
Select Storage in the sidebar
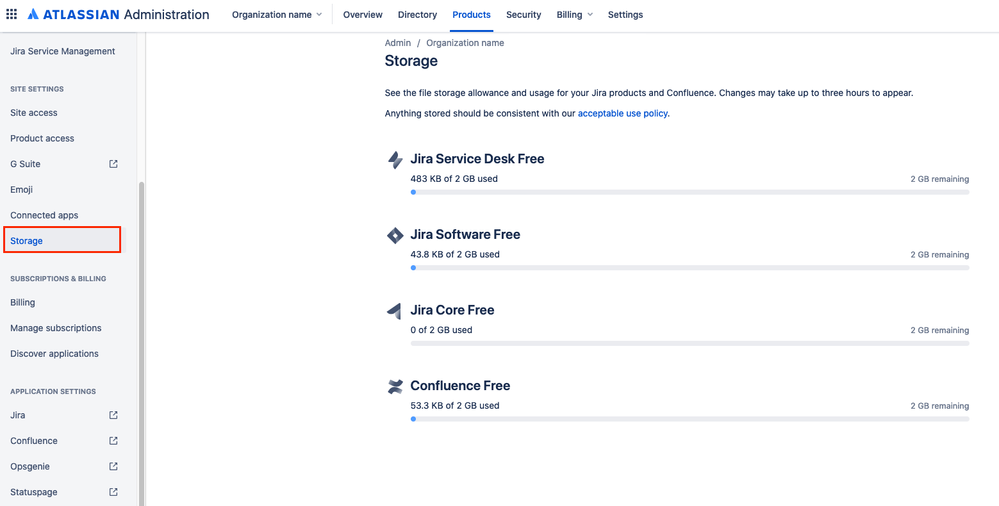pyautogui.click(x=62, y=240)
